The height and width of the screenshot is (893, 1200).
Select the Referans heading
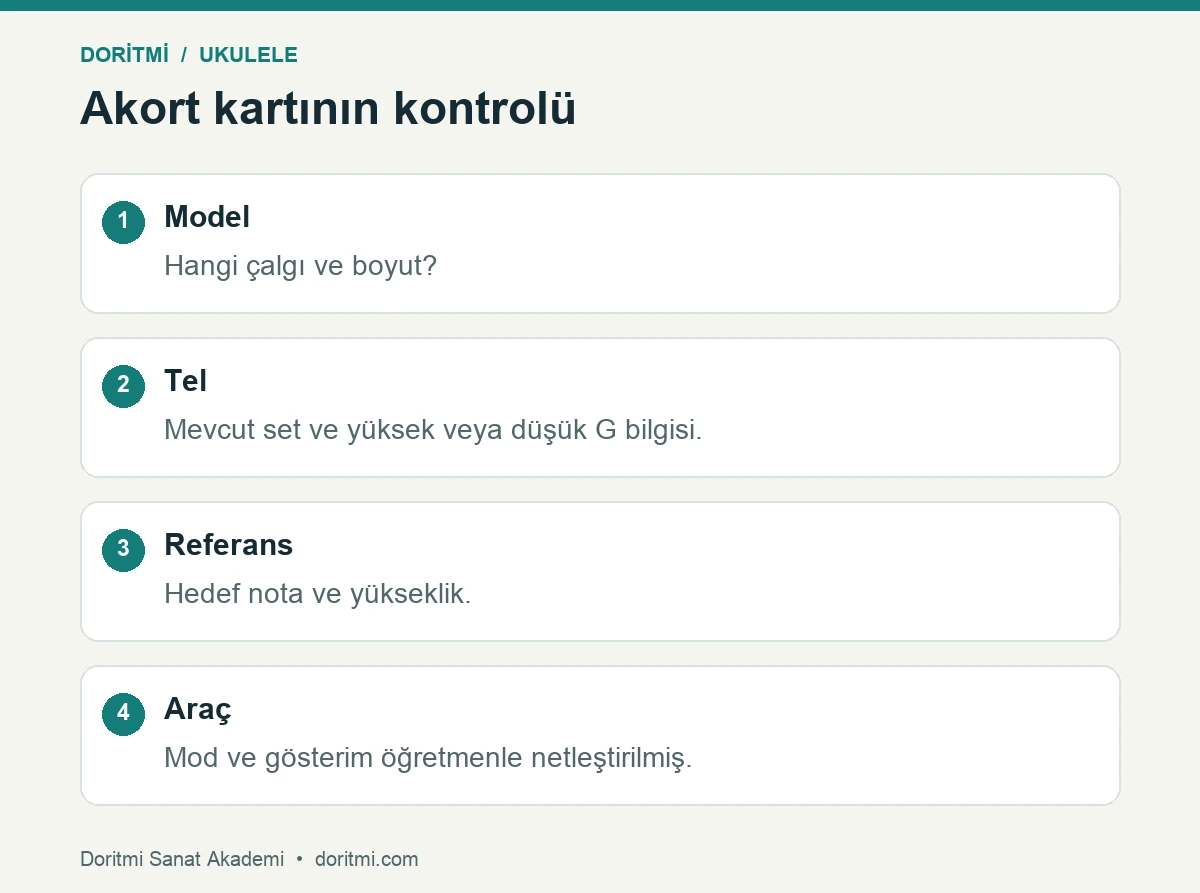pyautogui.click(x=228, y=545)
